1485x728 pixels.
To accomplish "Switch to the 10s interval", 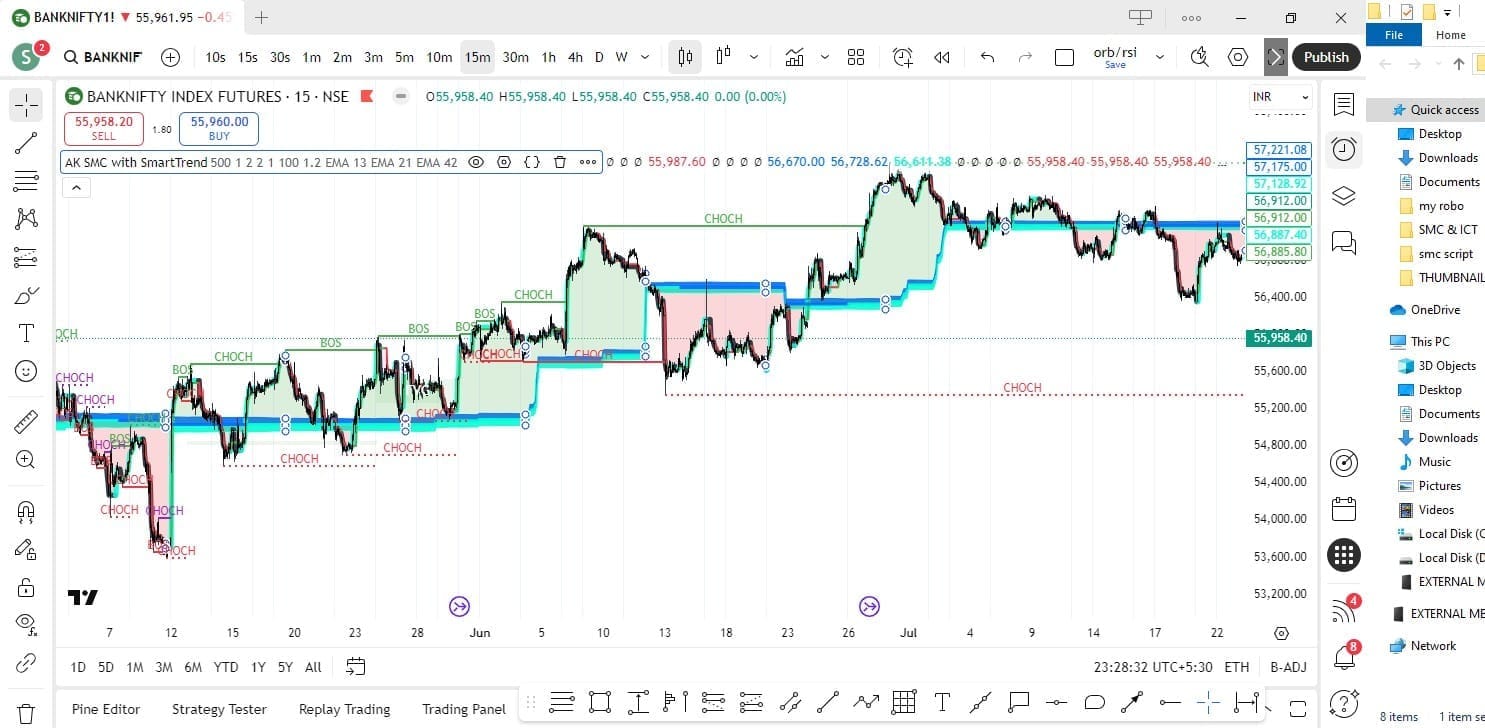I will (215, 57).
